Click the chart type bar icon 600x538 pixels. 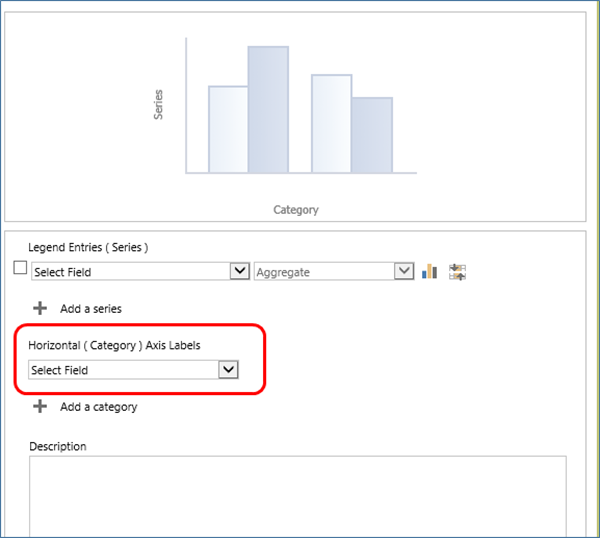pyautogui.click(x=431, y=271)
